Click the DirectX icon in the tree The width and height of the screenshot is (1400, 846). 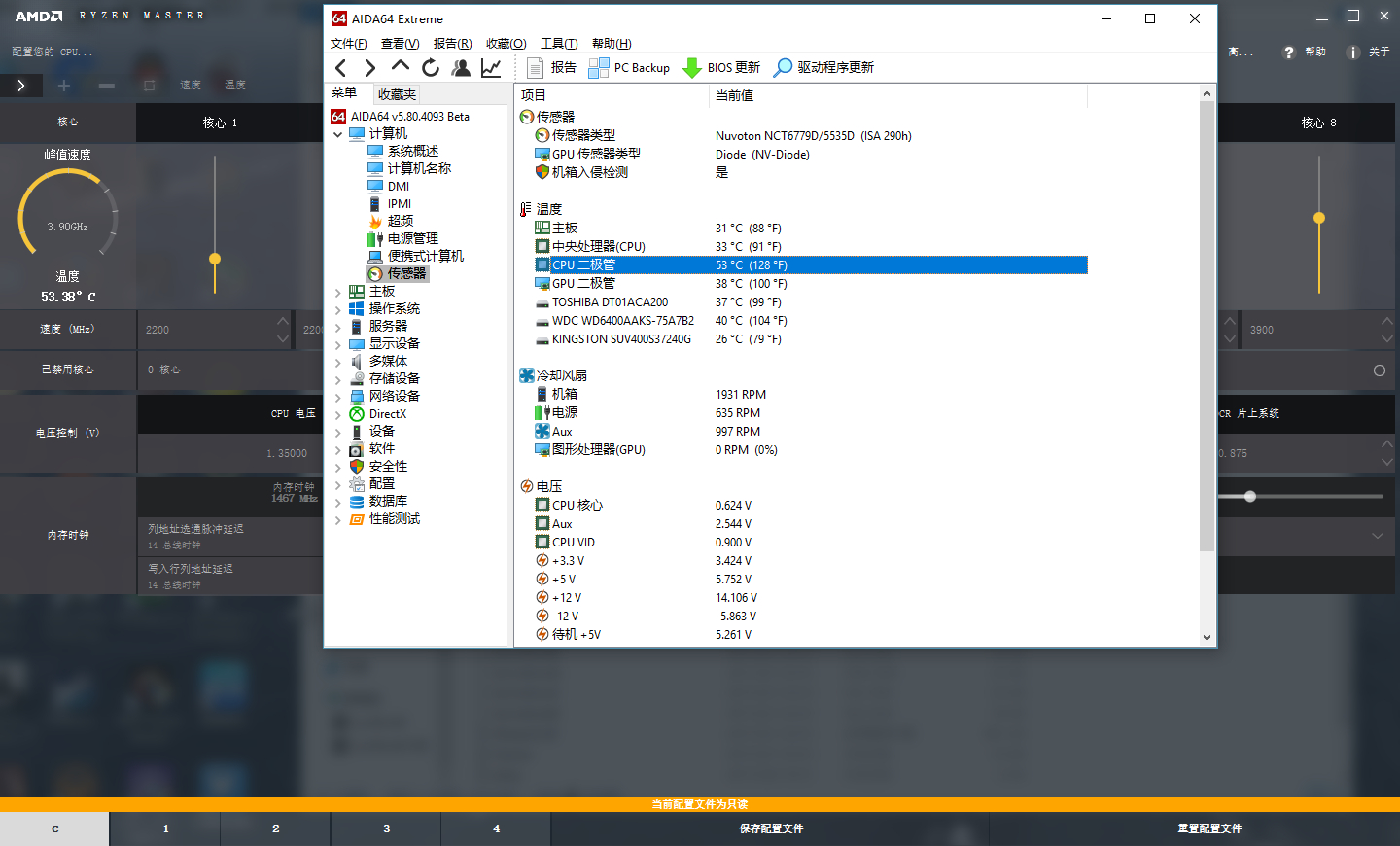click(x=357, y=414)
